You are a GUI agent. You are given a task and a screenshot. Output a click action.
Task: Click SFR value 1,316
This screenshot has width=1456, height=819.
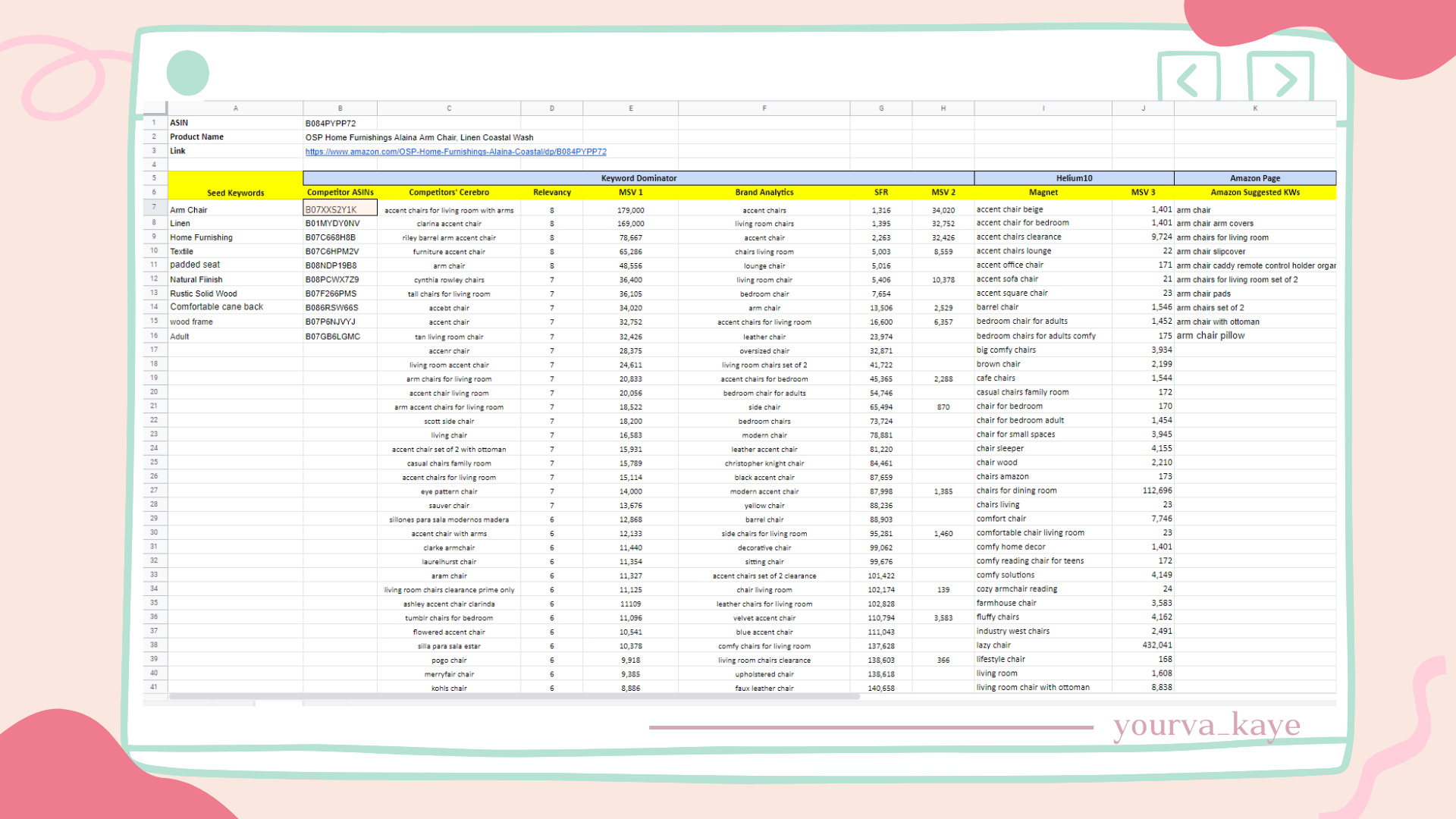(881, 210)
